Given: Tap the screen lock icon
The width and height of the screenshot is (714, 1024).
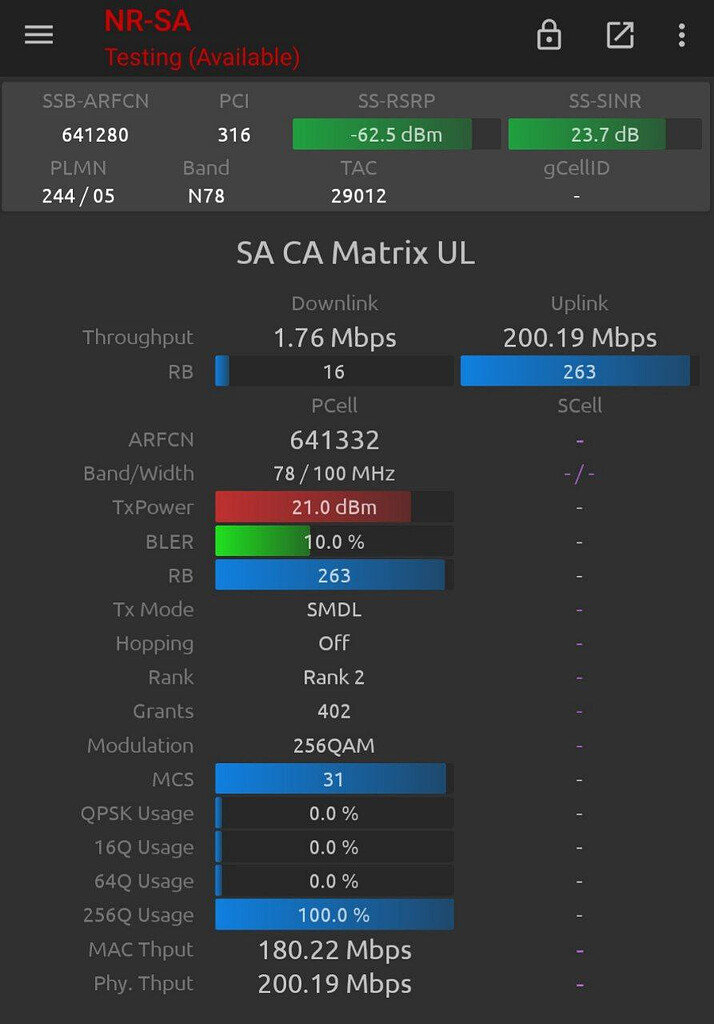Looking at the screenshot, I should click(x=549, y=35).
